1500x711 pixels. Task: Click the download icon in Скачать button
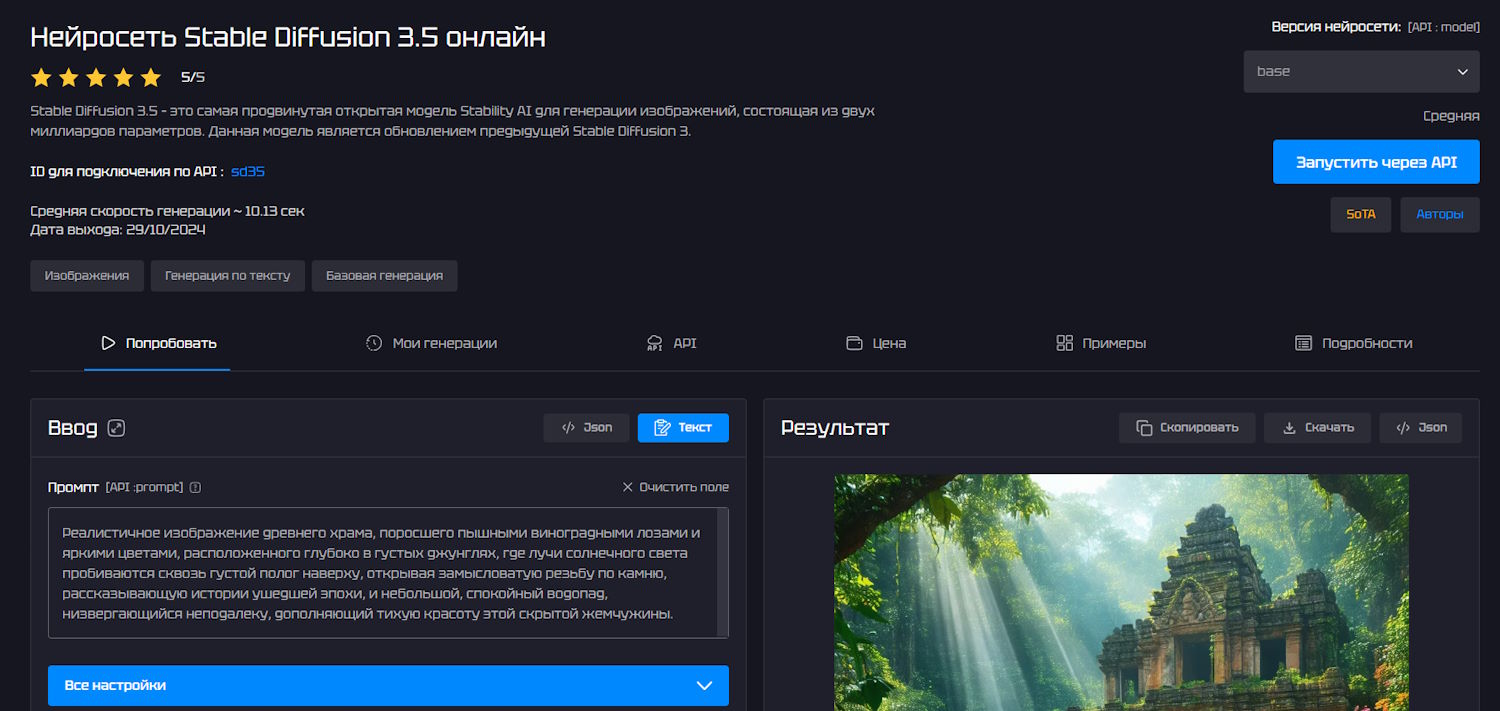pos(1288,428)
